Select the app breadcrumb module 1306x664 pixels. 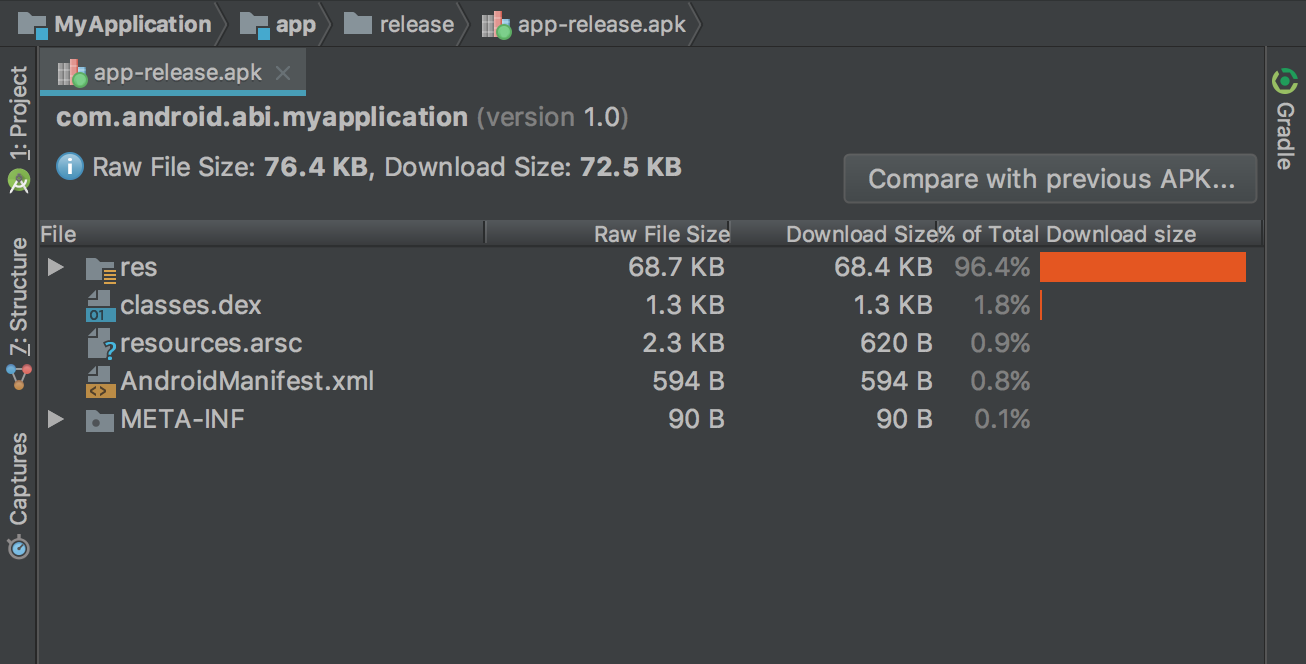coord(280,24)
